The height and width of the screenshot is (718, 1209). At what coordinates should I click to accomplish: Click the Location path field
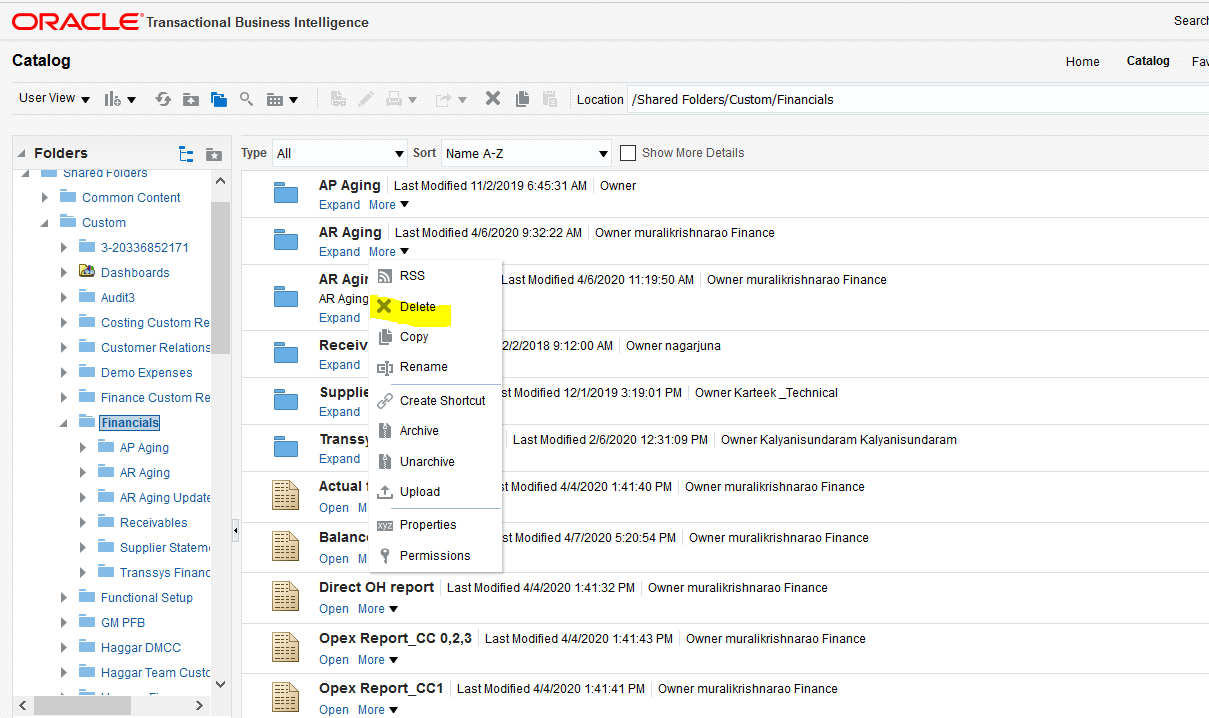point(917,99)
